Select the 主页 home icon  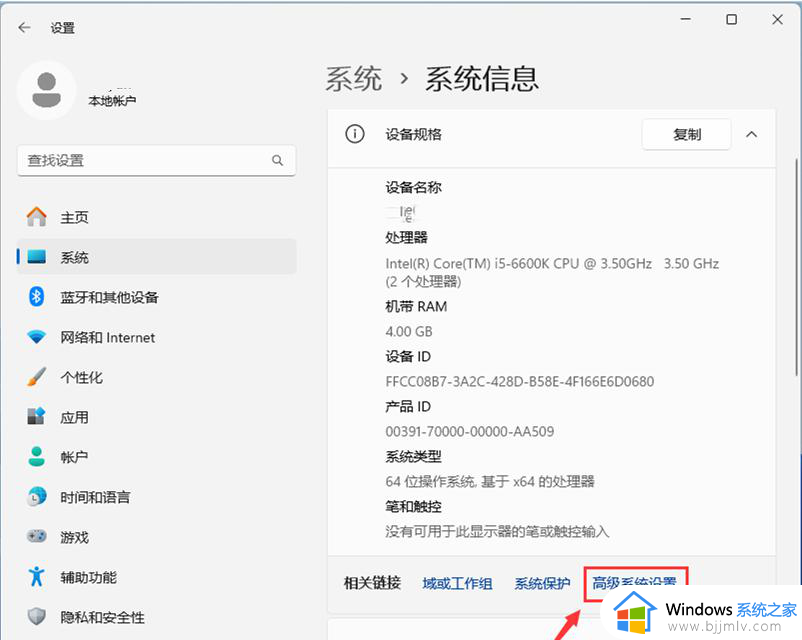36,217
